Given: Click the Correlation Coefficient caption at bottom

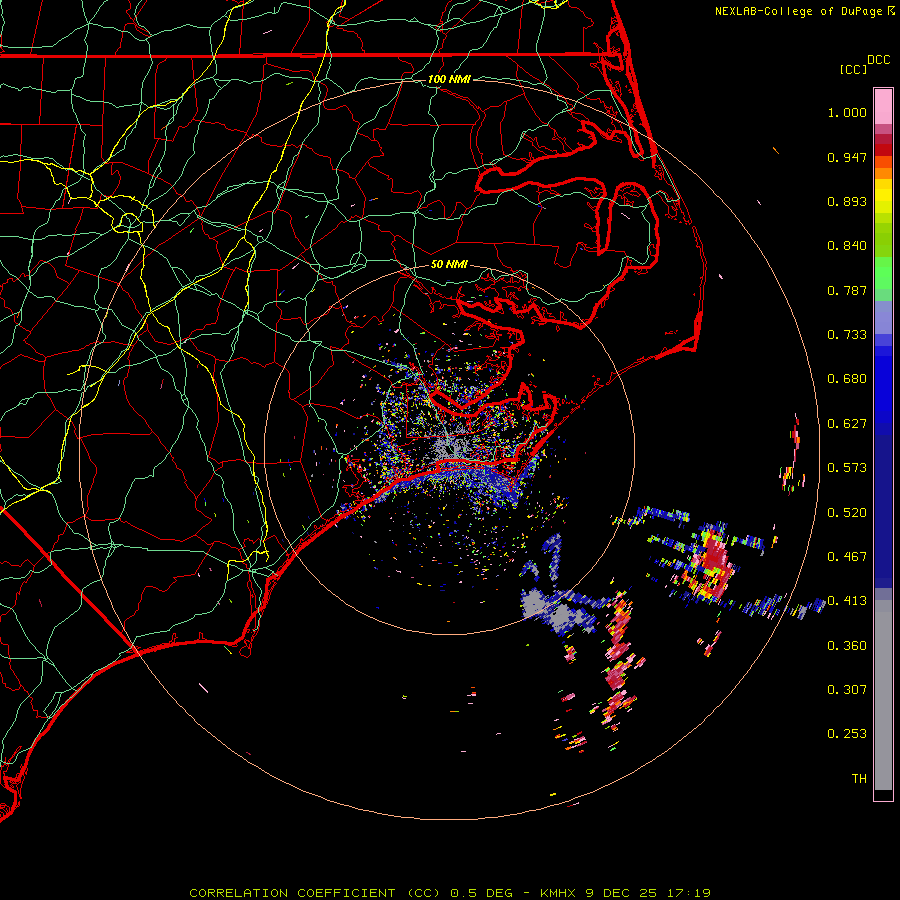Looking at the screenshot, I should pos(450,893).
